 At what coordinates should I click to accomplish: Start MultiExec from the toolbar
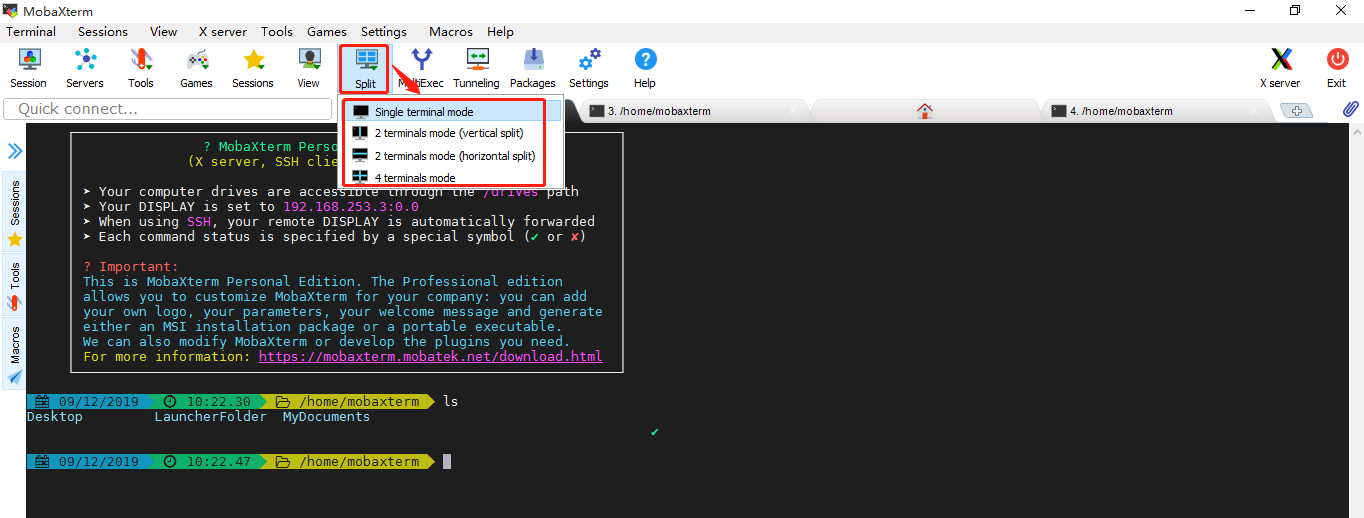(x=422, y=68)
